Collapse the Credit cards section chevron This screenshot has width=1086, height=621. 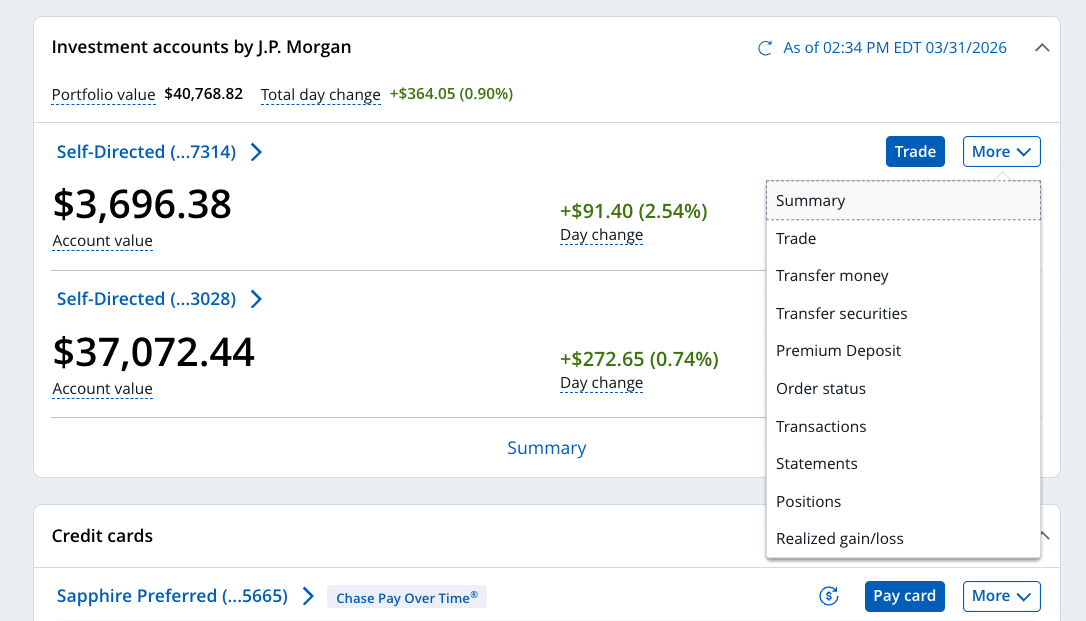[x=1045, y=536]
